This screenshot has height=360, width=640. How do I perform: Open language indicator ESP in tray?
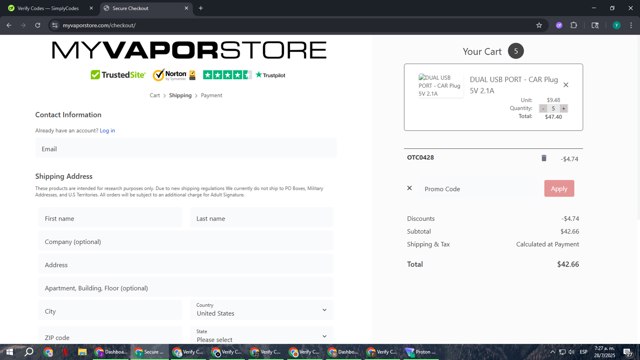[x=584, y=352]
